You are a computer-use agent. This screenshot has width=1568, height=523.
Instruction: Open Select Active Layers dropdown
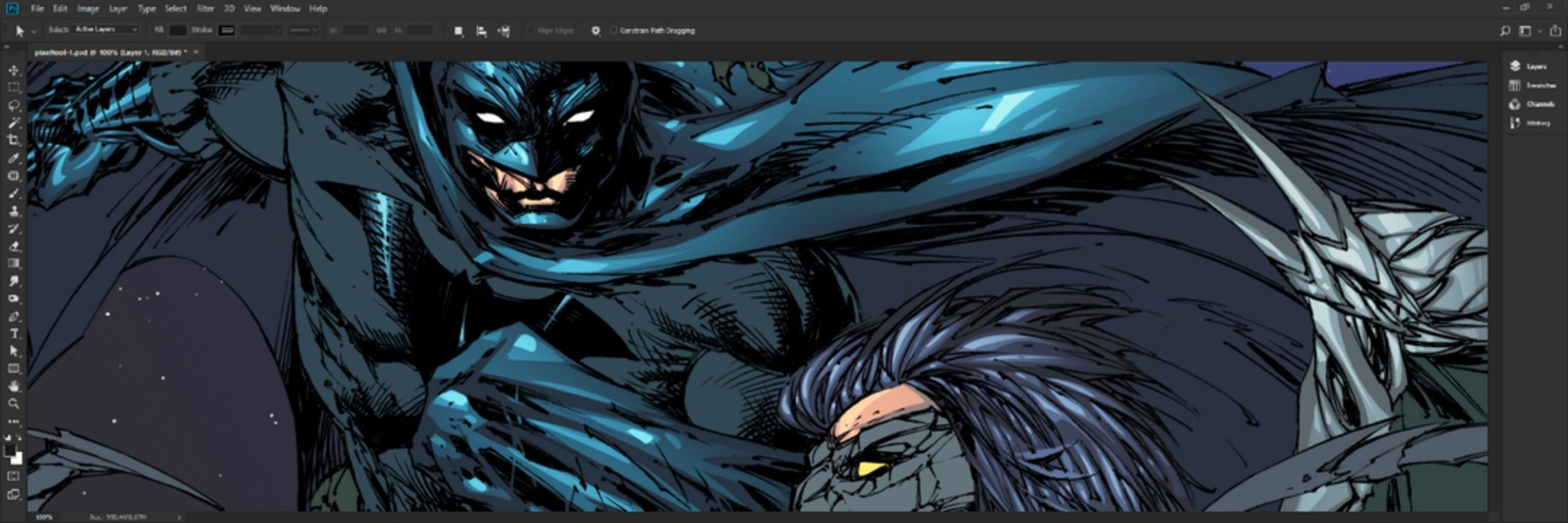pyautogui.click(x=106, y=29)
